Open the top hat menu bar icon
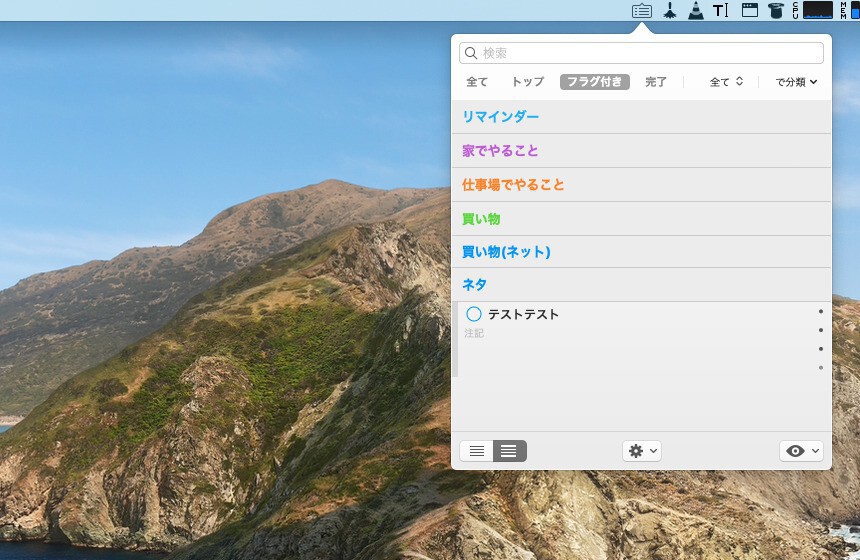860x560 pixels. tap(775, 11)
